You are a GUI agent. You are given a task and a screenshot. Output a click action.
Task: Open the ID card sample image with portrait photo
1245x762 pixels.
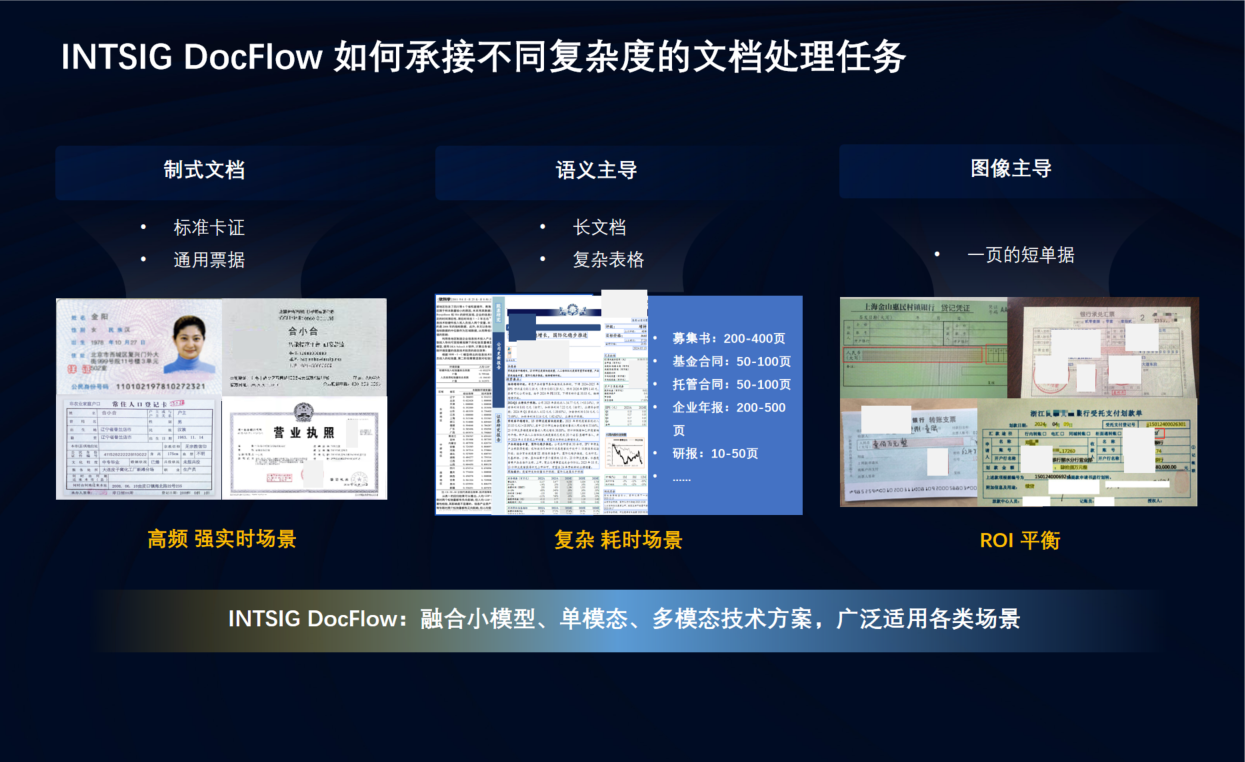(139, 346)
